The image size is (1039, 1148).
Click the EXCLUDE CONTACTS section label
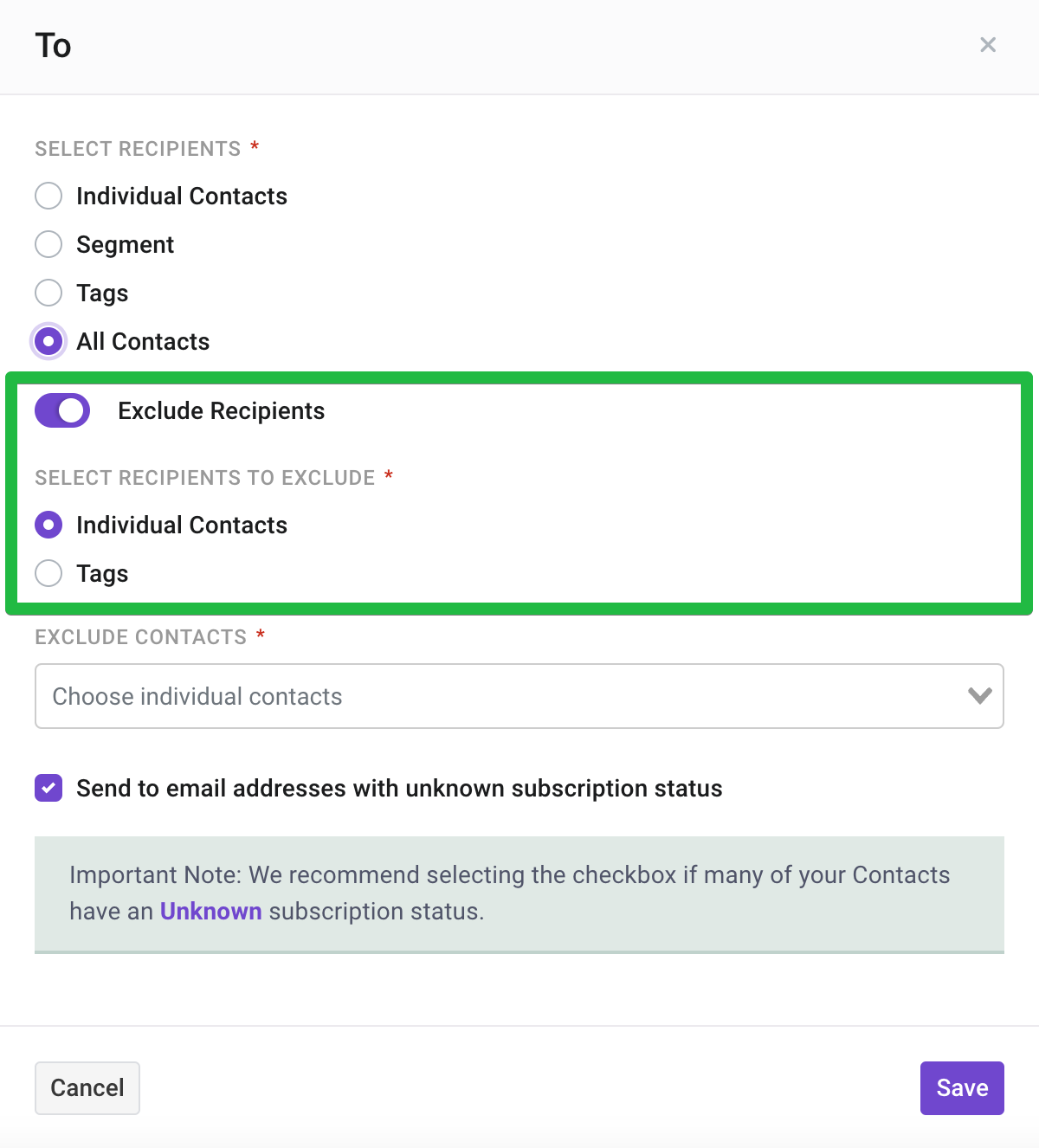pos(139,637)
